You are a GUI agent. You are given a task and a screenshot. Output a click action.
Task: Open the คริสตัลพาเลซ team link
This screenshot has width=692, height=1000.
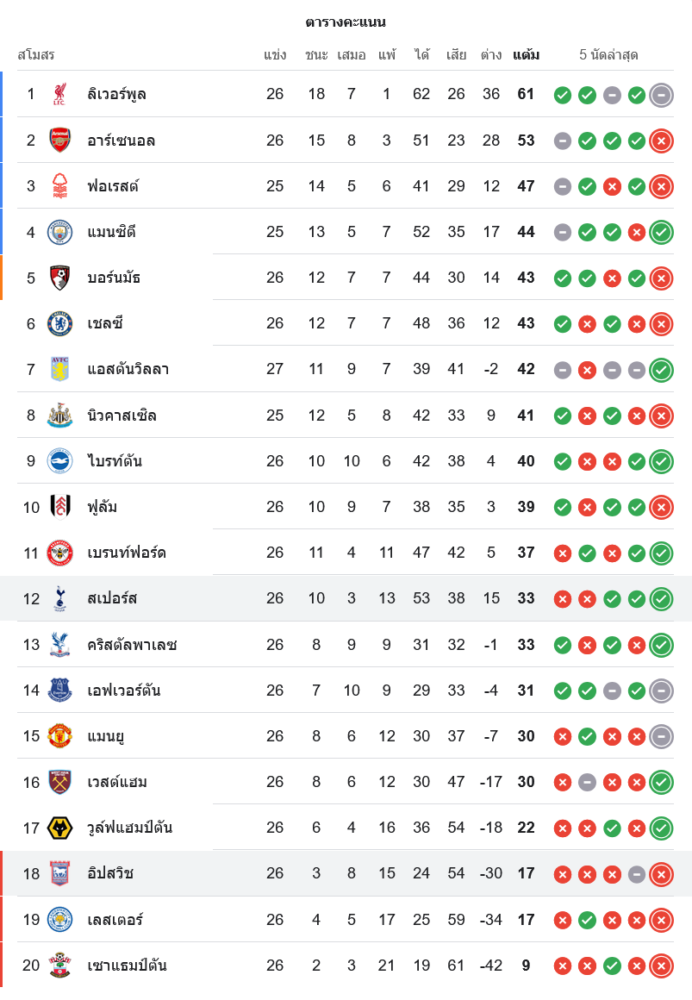(x=132, y=645)
